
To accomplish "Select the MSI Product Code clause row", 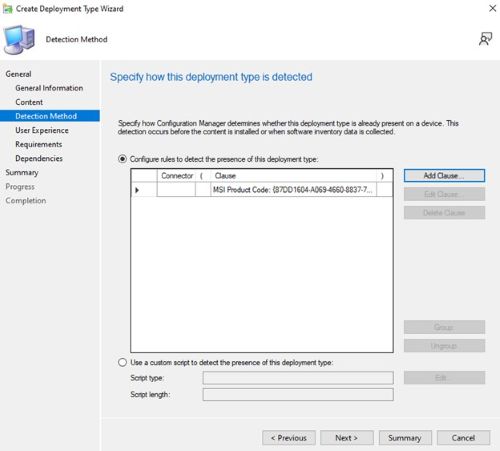I will coord(262,190).
